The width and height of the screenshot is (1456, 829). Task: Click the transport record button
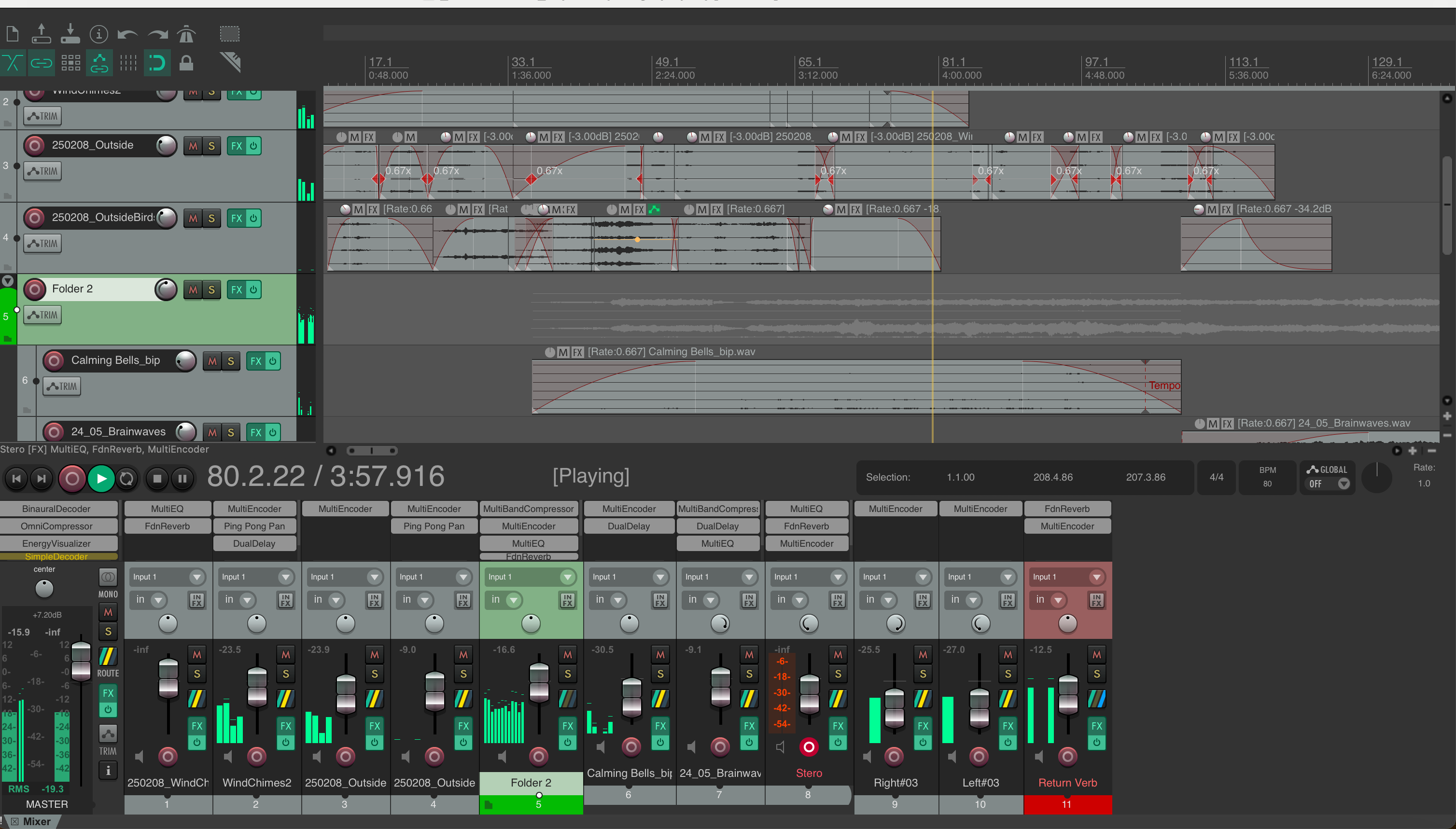[x=72, y=478]
